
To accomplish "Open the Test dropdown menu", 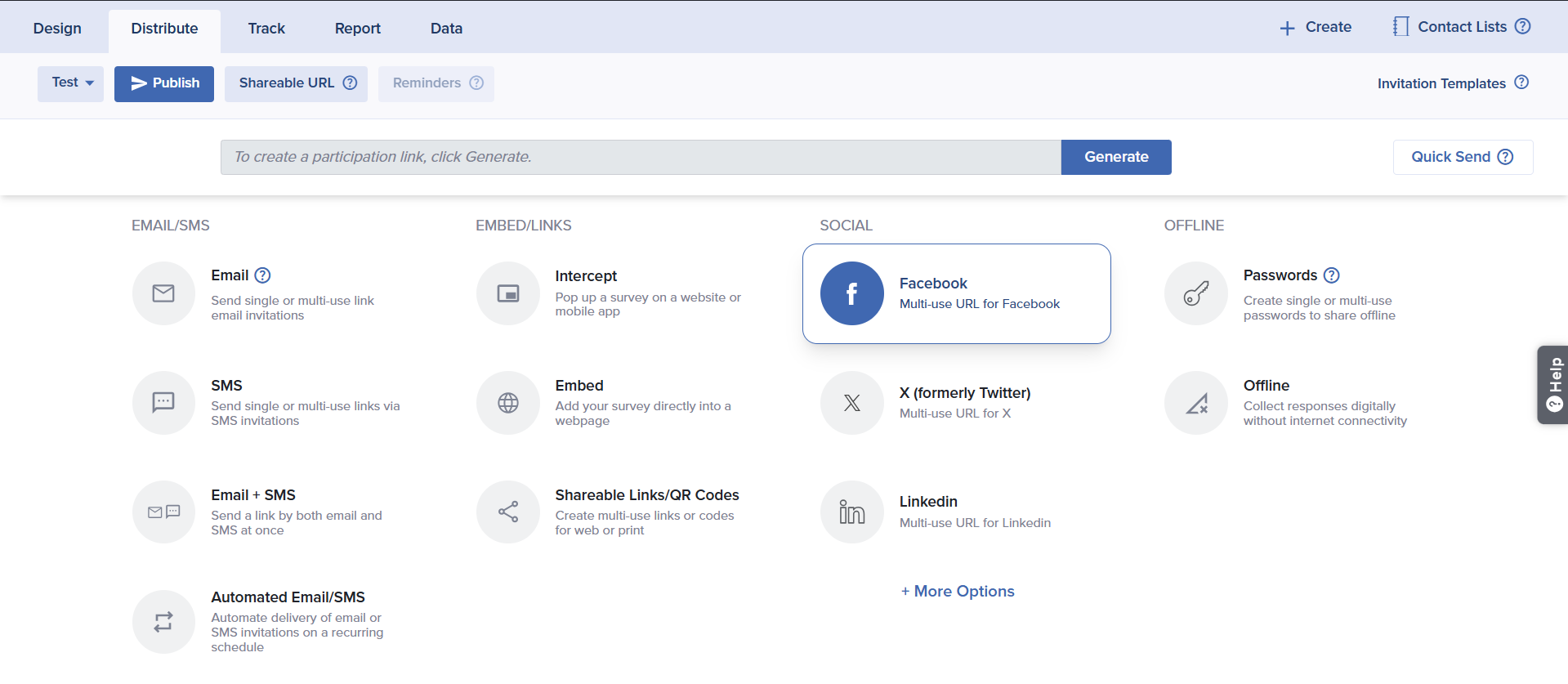I will coord(71,83).
